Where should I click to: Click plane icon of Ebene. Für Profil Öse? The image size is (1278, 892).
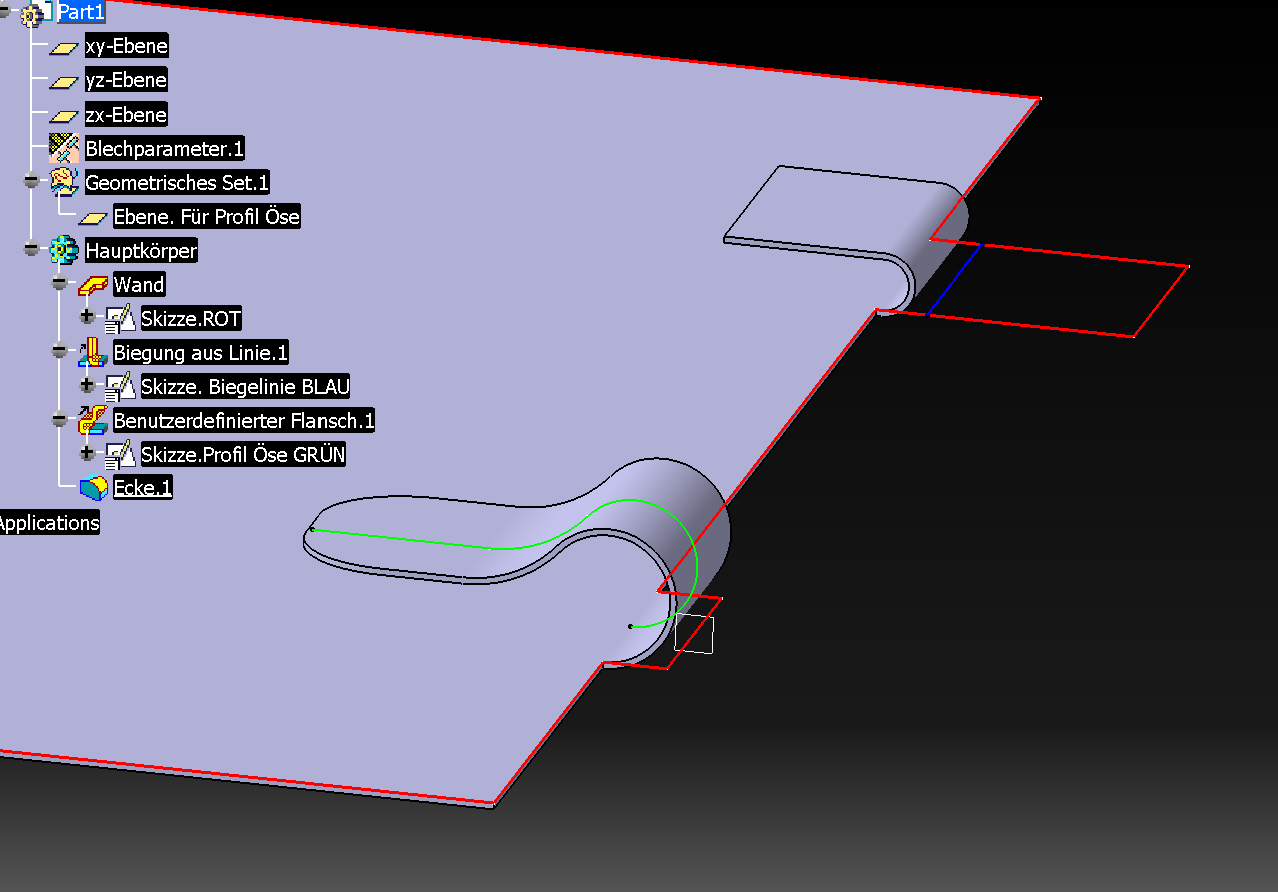93,218
